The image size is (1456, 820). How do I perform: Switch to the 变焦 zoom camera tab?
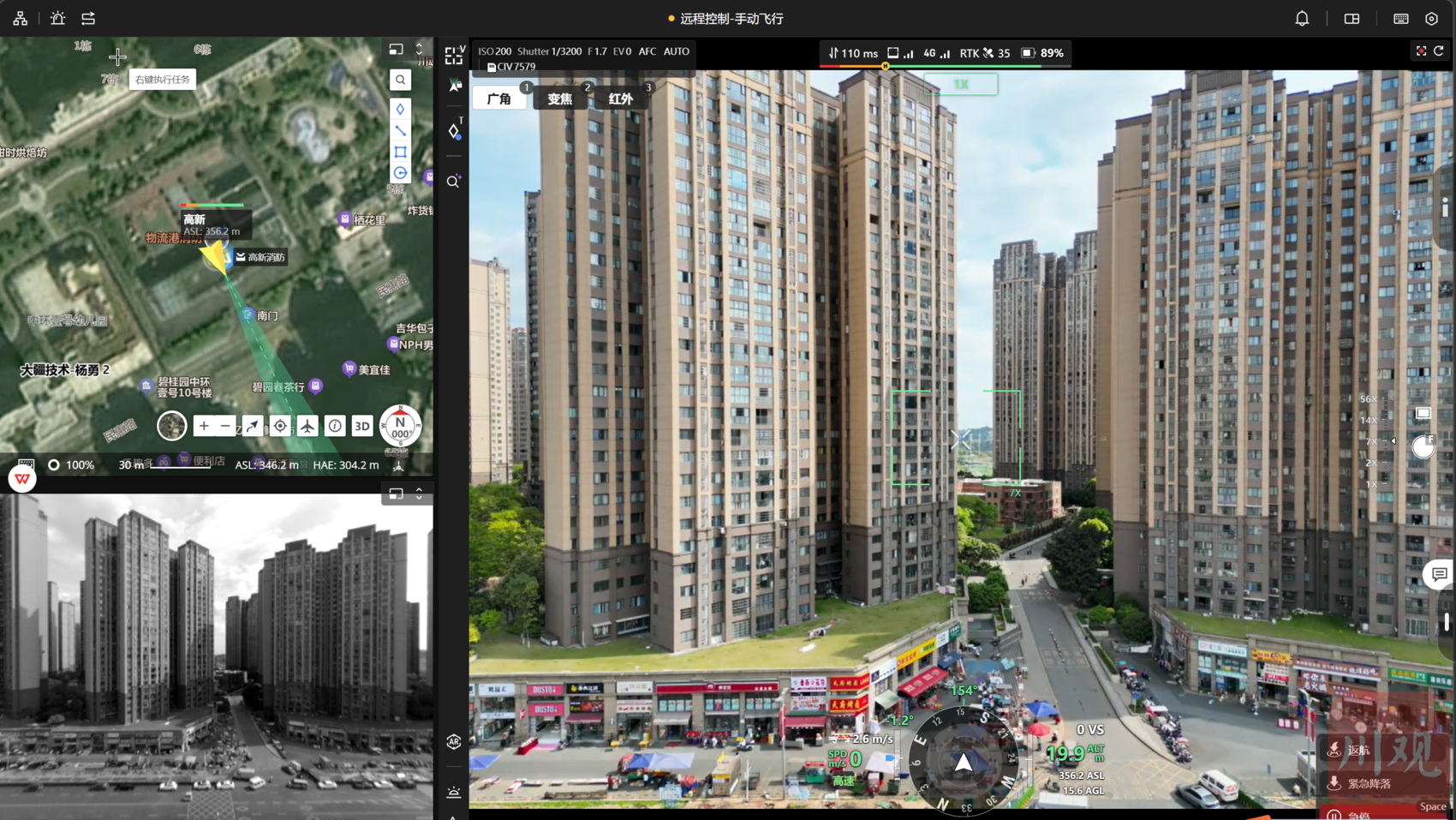tap(559, 99)
